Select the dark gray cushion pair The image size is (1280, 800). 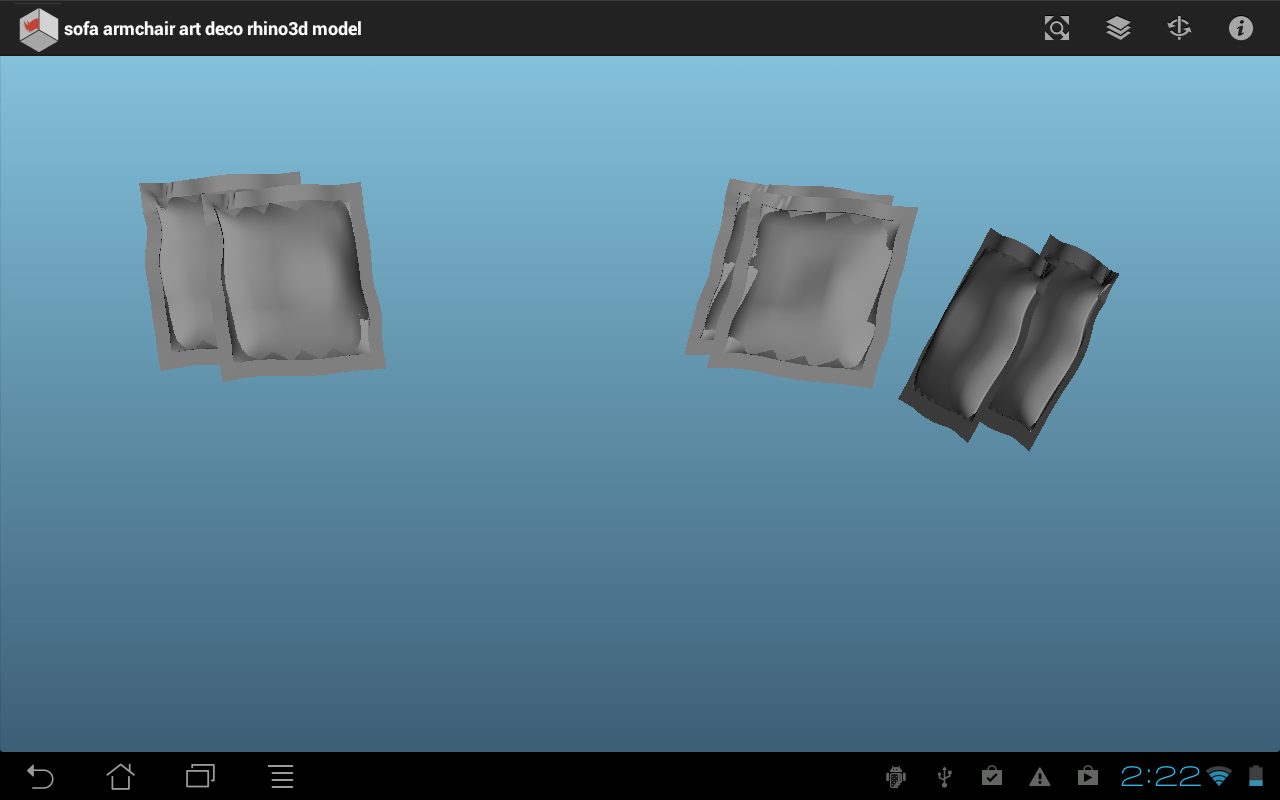point(1008,338)
